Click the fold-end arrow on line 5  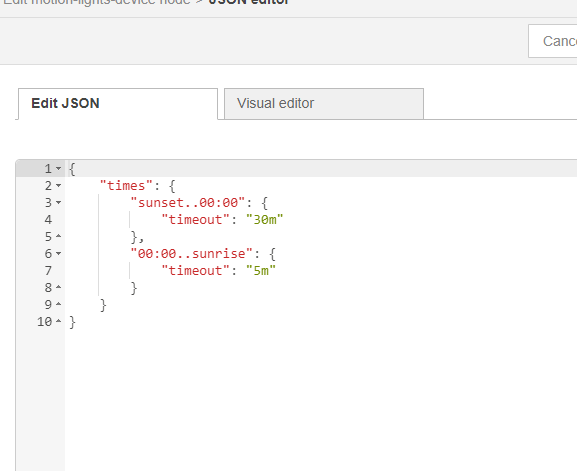click(59, 236)
